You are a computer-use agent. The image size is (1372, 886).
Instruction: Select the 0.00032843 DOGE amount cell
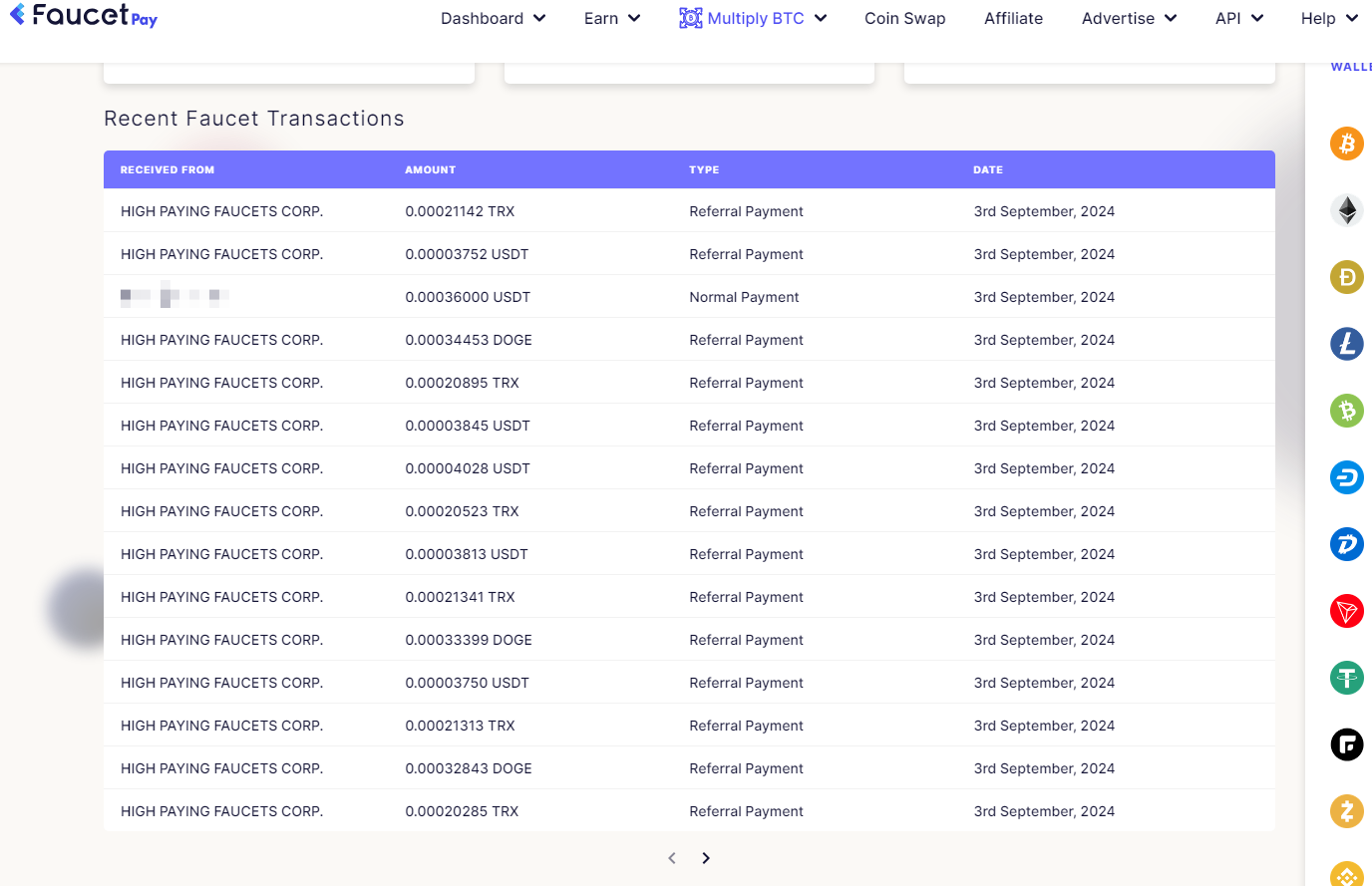(x=469, y=768)
